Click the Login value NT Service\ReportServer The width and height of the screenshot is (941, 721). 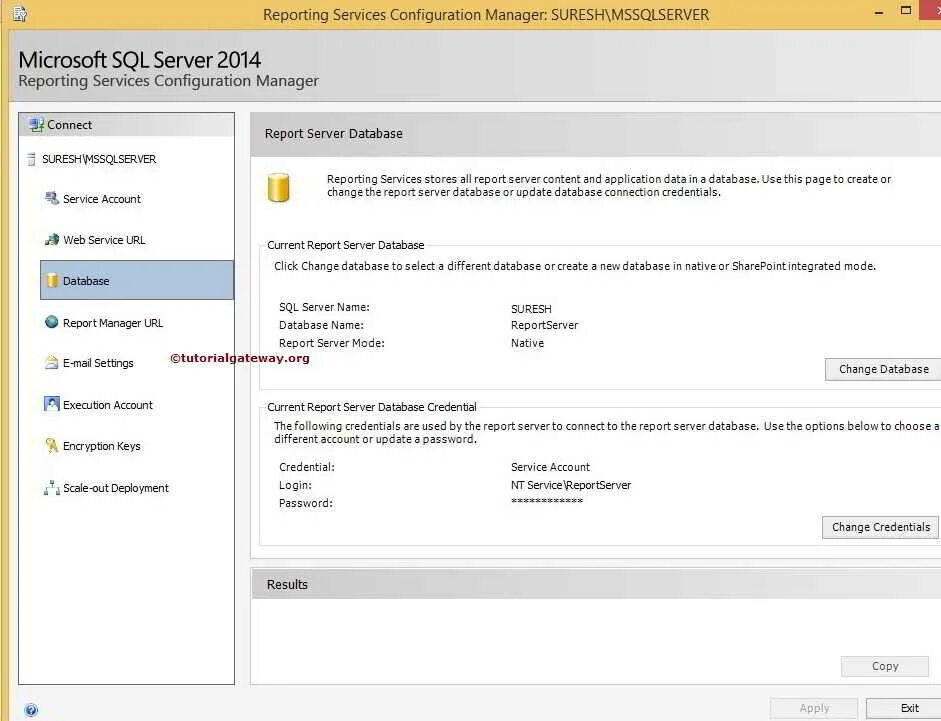pyautogui.click(x=571, y=485)
